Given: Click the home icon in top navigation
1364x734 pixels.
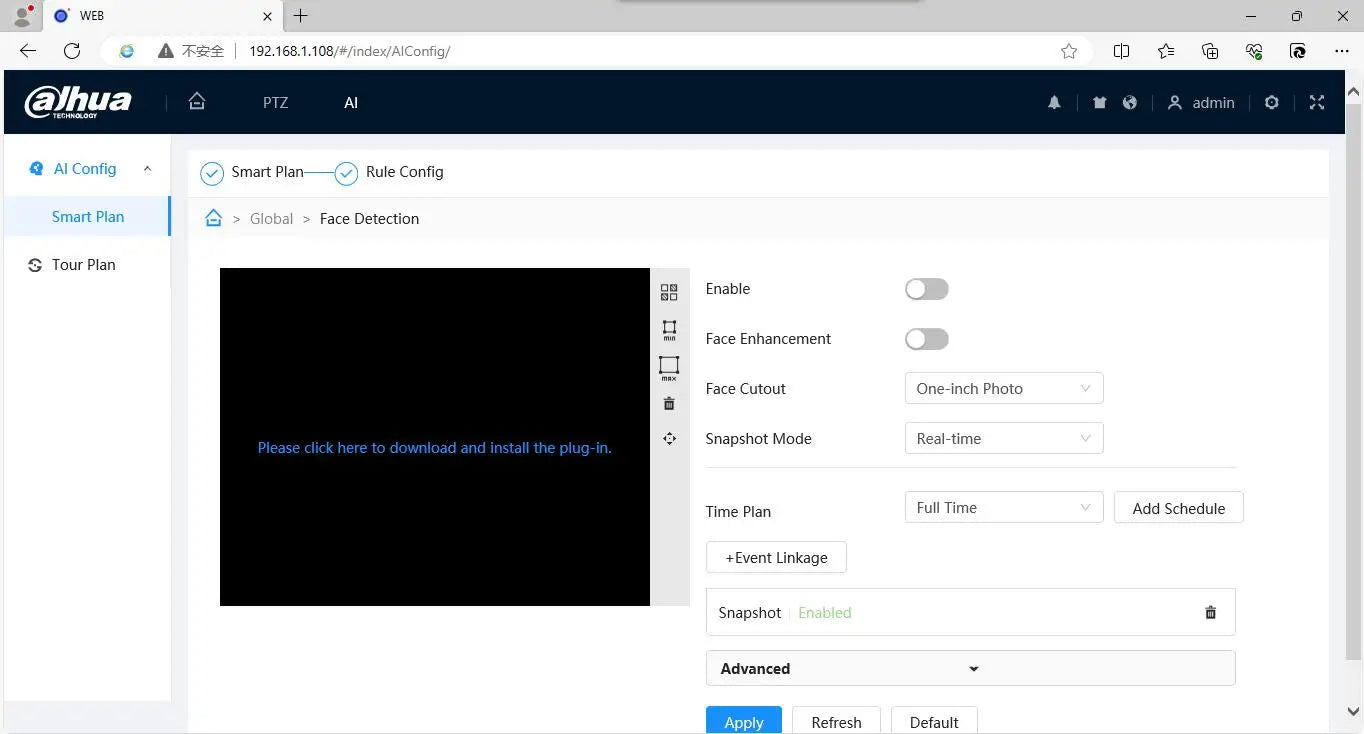Looking at the screenshot, I should click(197, 102).
